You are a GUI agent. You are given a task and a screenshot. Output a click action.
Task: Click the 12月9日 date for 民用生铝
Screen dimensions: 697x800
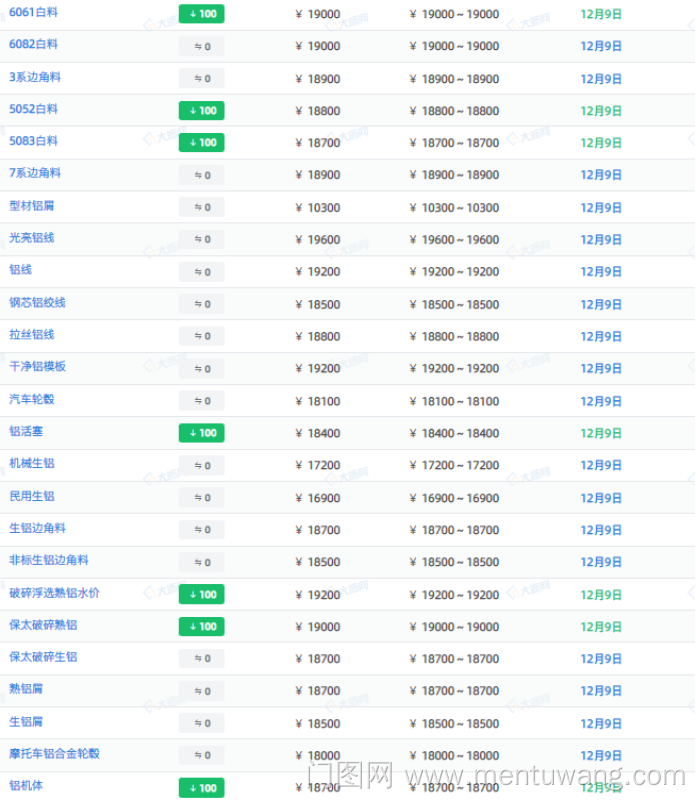tap(601, 498)
